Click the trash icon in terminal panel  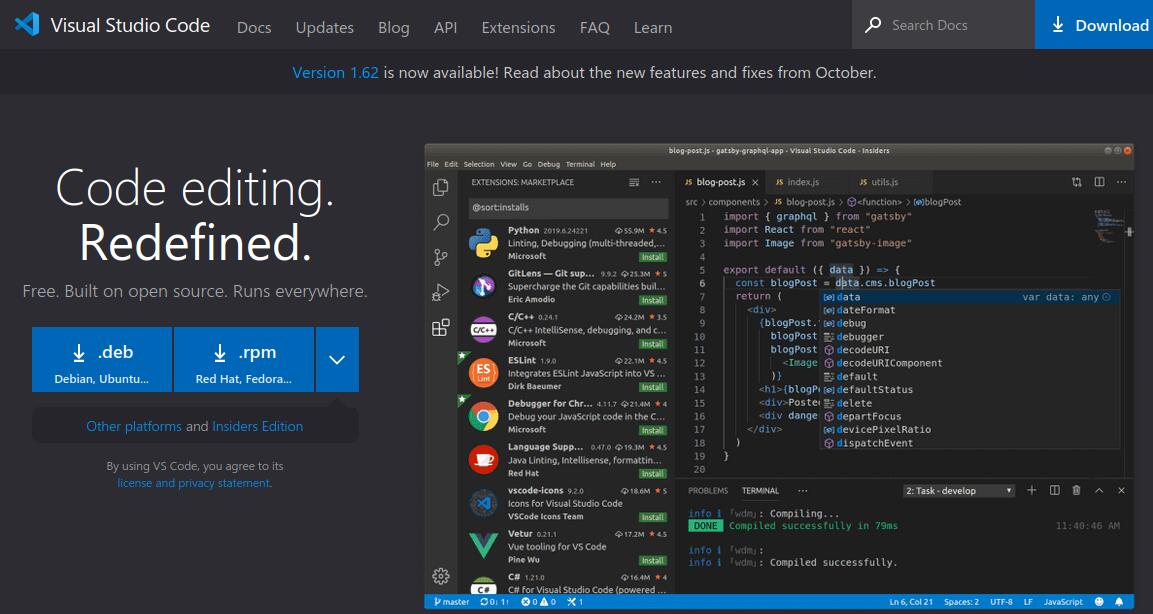pos(1076,490)
